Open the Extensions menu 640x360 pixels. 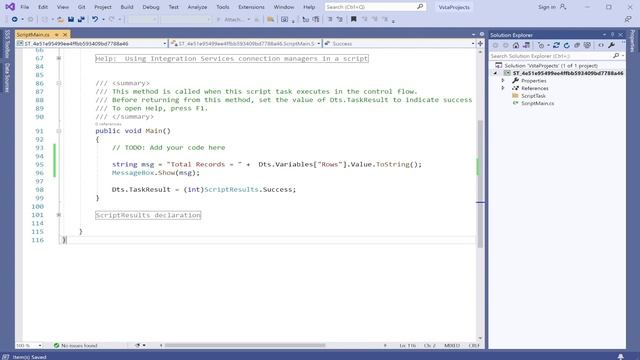(x=251, y=7)
